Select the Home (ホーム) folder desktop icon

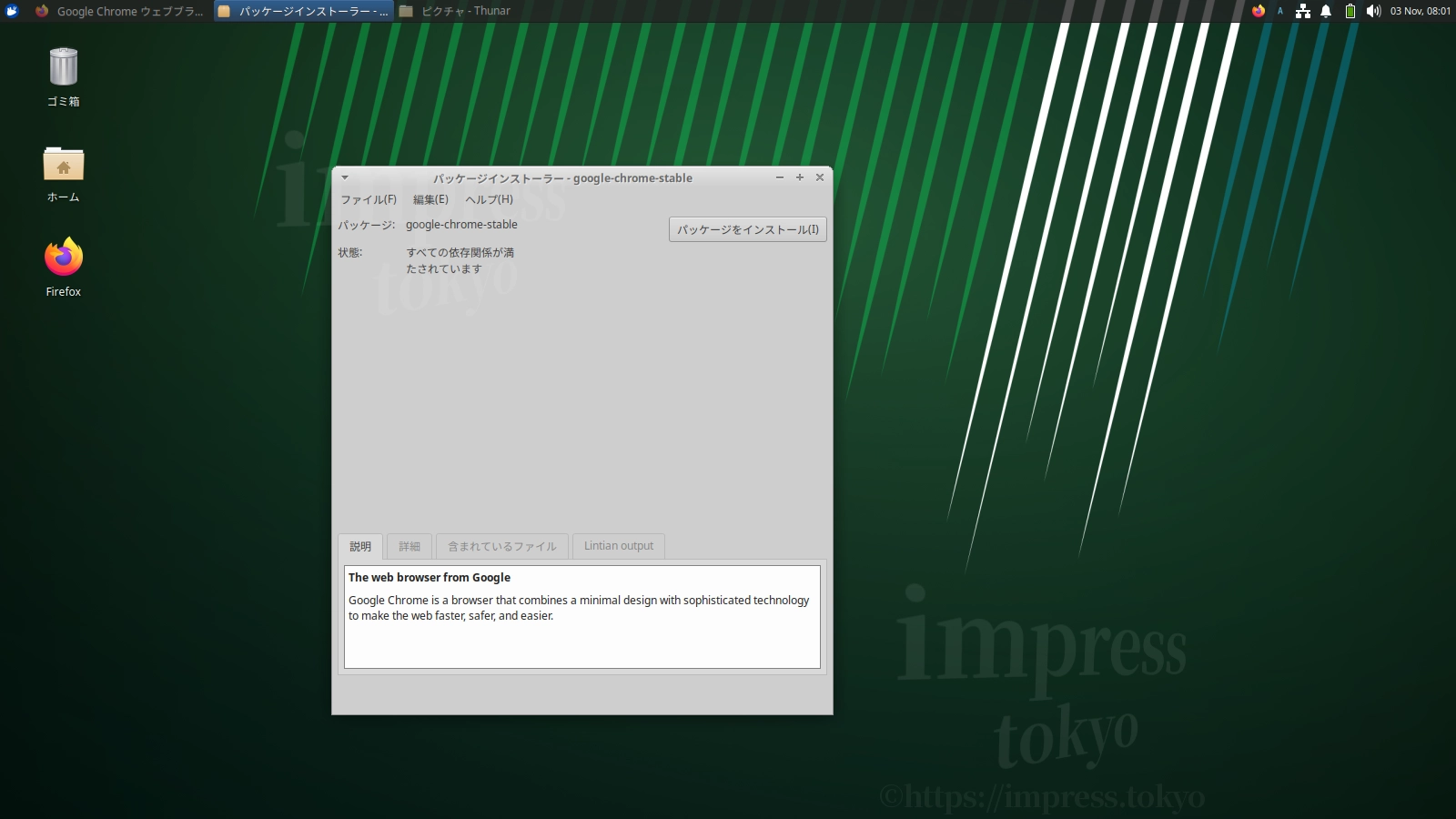click(x=64, y=164)
